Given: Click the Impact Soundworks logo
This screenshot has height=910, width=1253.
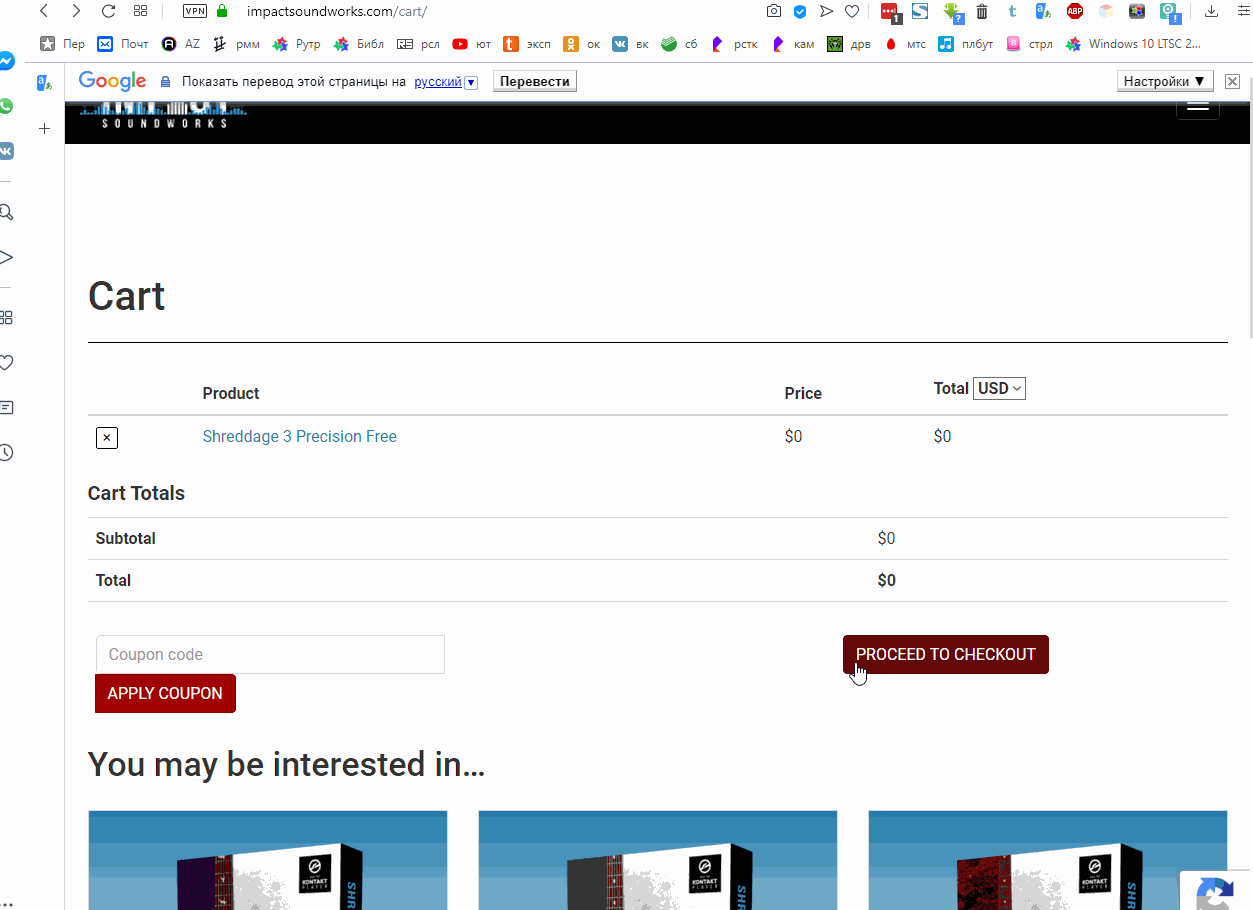Looking at the screenshot, I should pyautogui.click(x=164, y=114).
